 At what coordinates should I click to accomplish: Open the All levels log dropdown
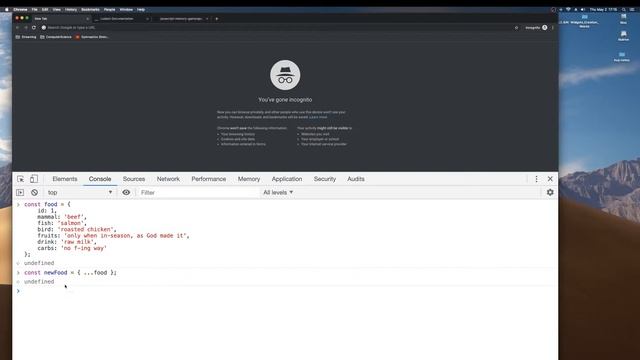[x=278, y=192]
